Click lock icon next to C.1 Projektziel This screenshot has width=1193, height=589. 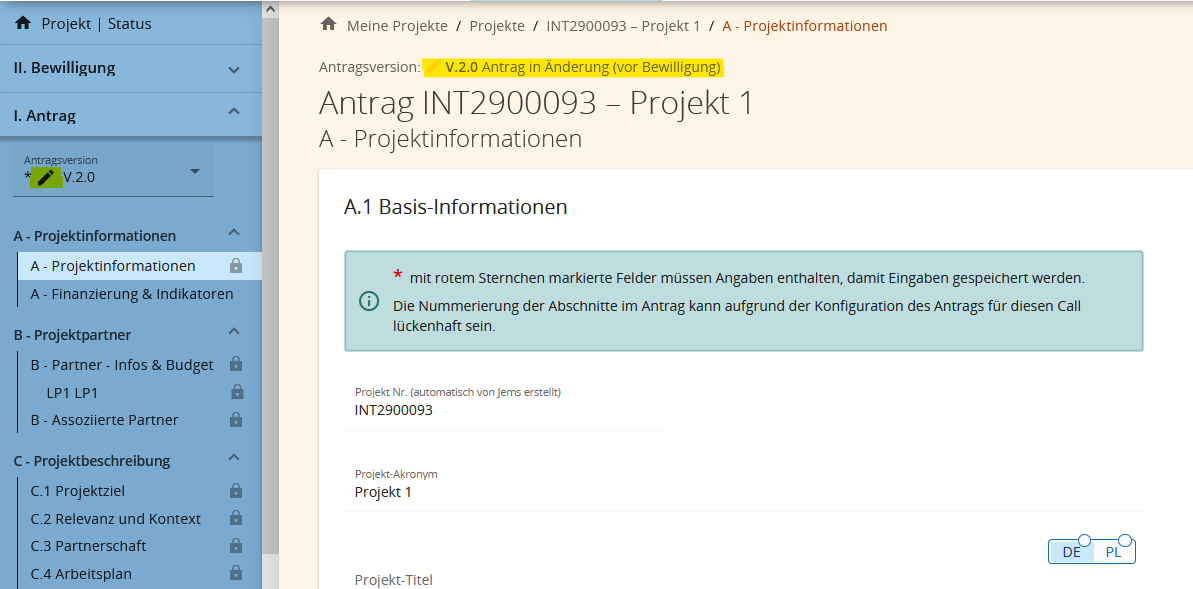[x=236, y=491]
